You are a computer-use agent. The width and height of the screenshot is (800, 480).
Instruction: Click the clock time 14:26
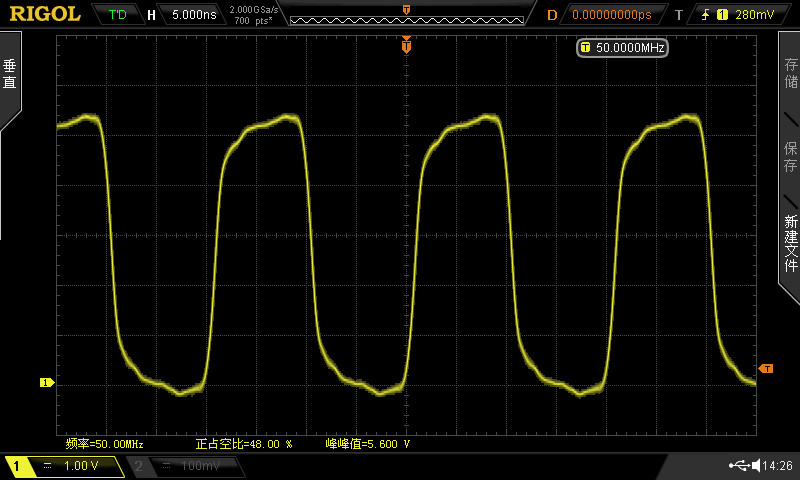tap(778, 465)
